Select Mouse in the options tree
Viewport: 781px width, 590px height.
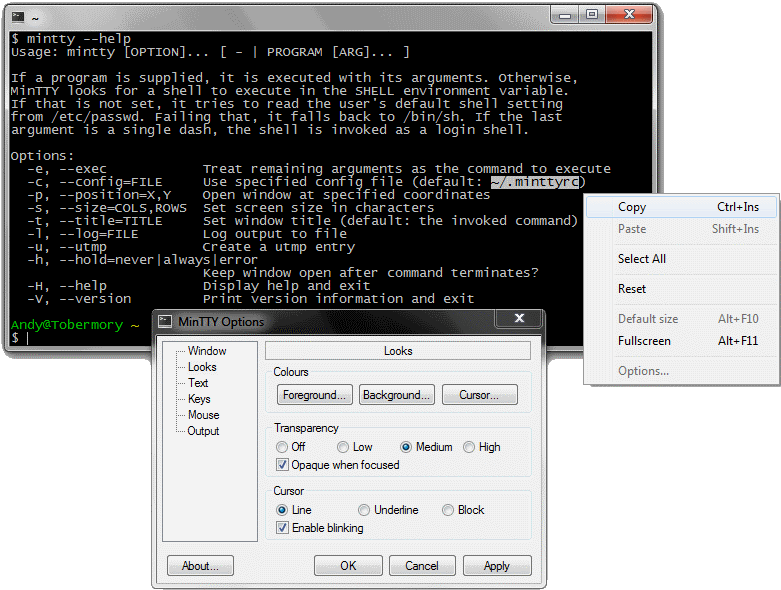pyautogui.click(x=203, y=415)
